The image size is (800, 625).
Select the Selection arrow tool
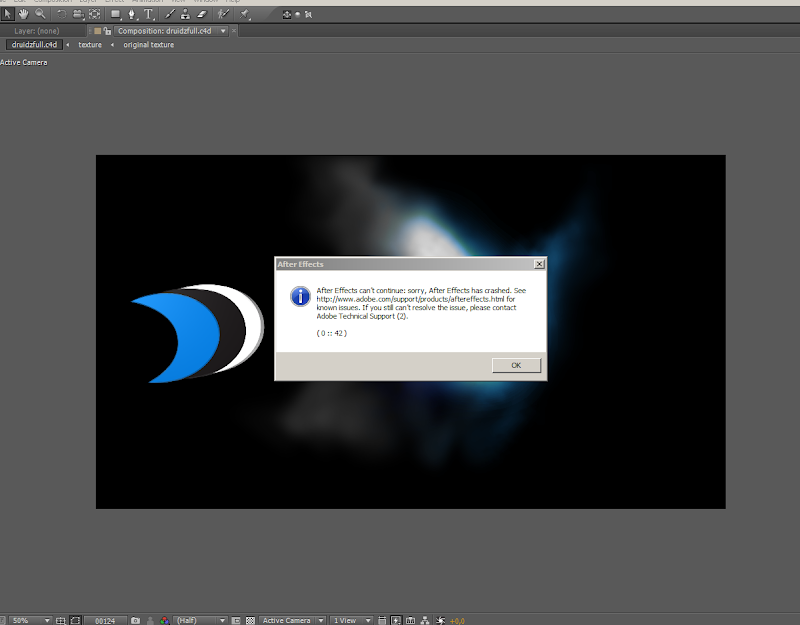[x=7, y=14]
